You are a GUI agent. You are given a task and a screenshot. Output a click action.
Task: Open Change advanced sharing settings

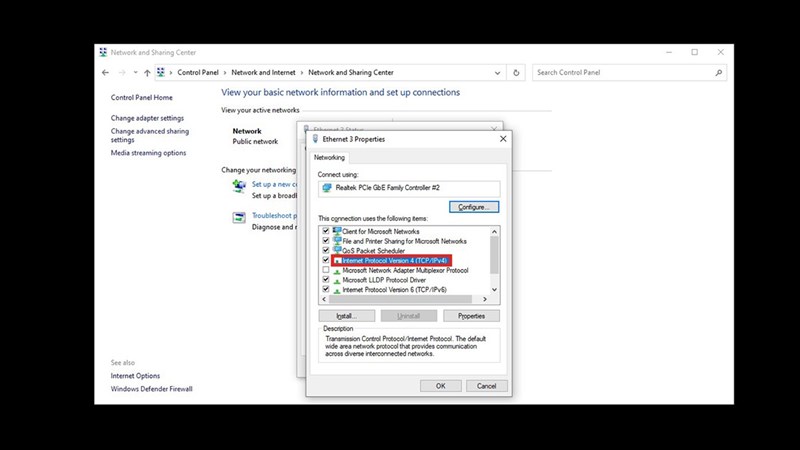coord(150,135)
